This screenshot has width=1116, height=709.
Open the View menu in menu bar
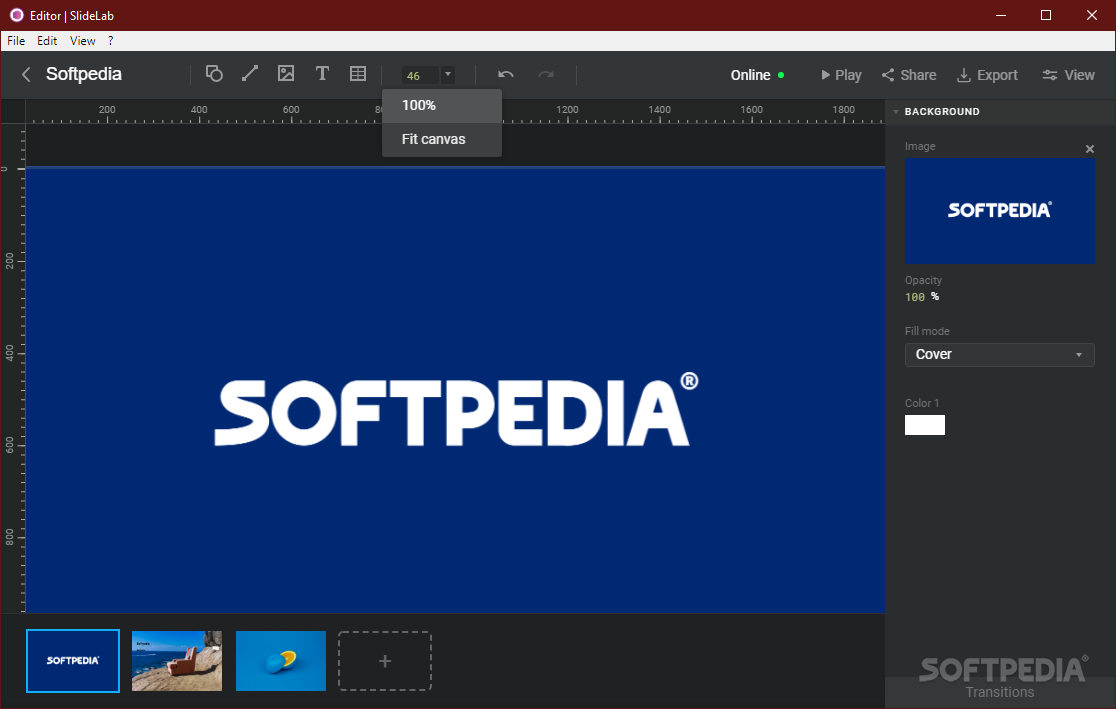click(x=83, y=41)
